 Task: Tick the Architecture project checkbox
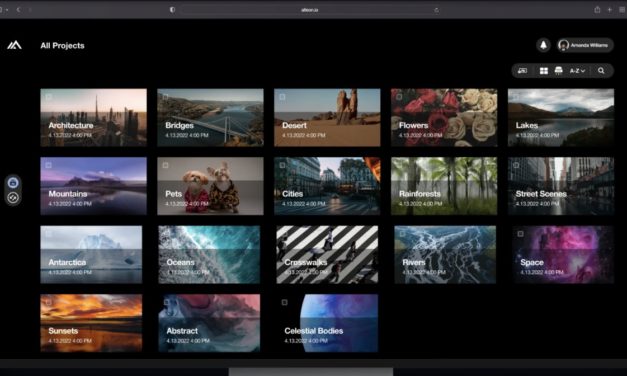coord(48,97)
